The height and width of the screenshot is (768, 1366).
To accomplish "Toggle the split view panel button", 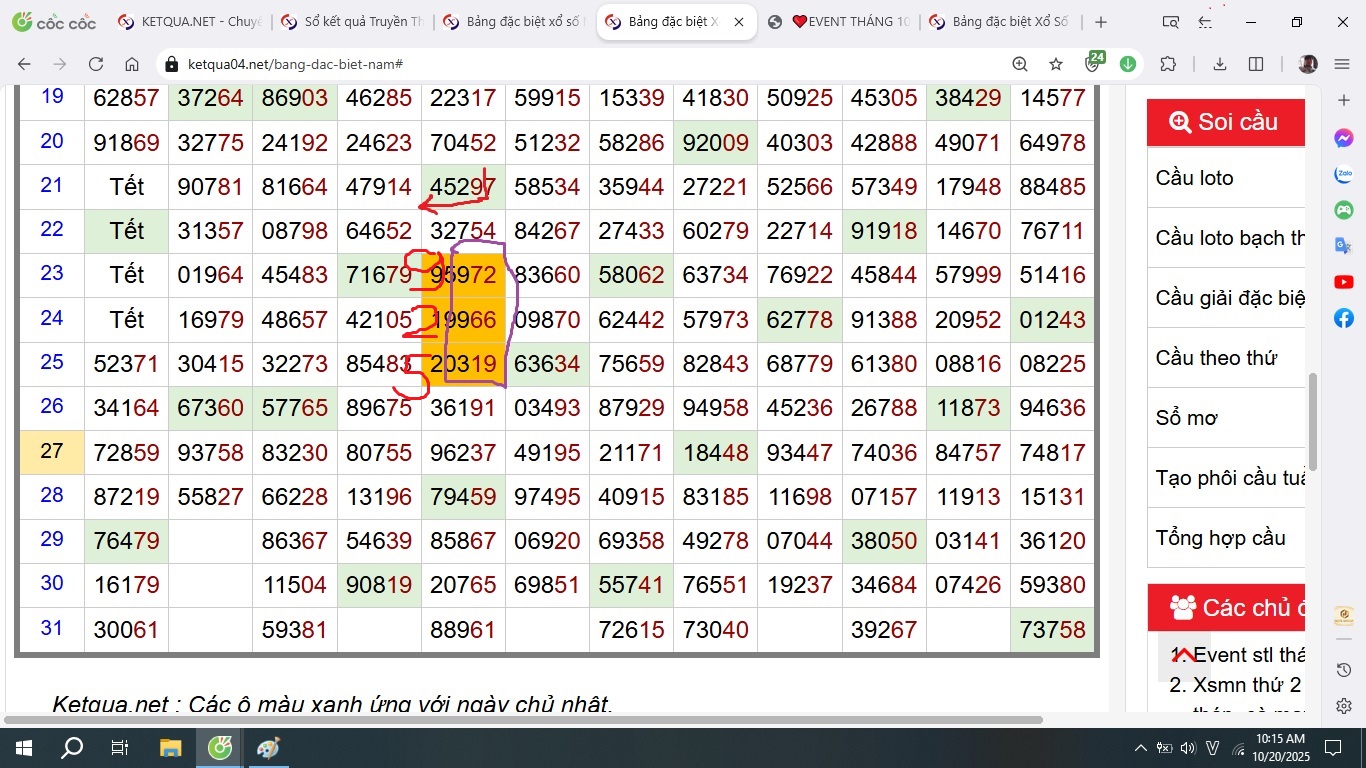I will tap(1256, 64).
